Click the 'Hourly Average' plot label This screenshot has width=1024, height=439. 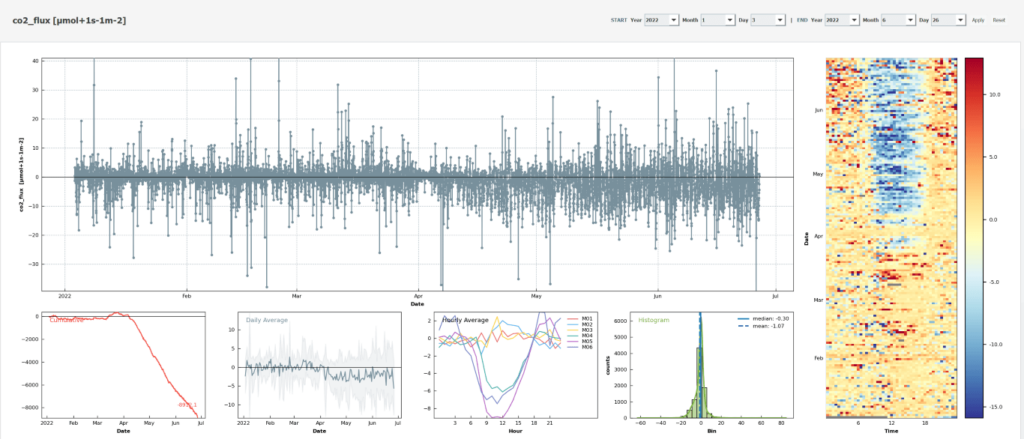click(x=465, y=320)
